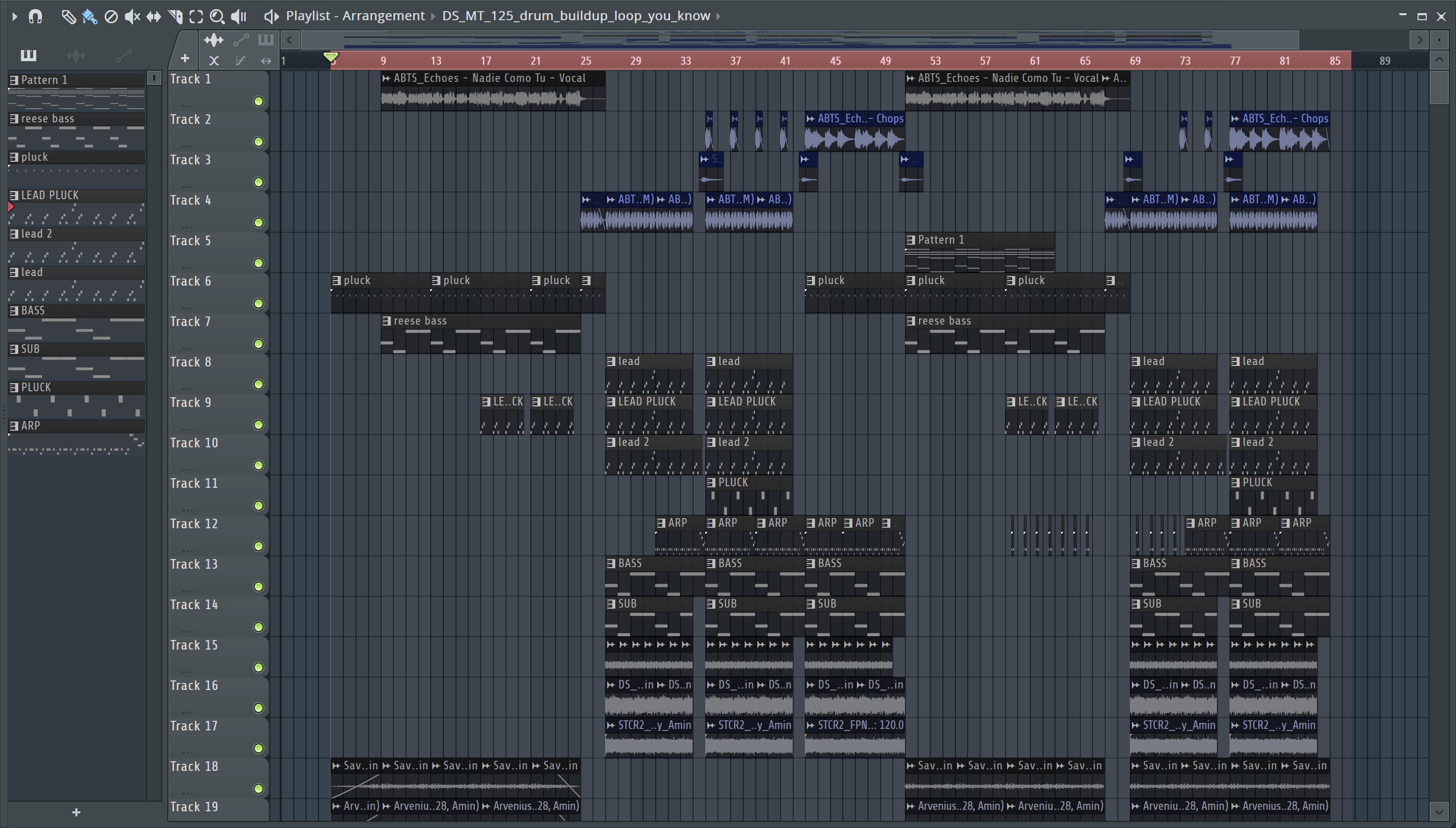Show patterns tab in picker panel
The image size is (1456, 828).
[28, 55]
